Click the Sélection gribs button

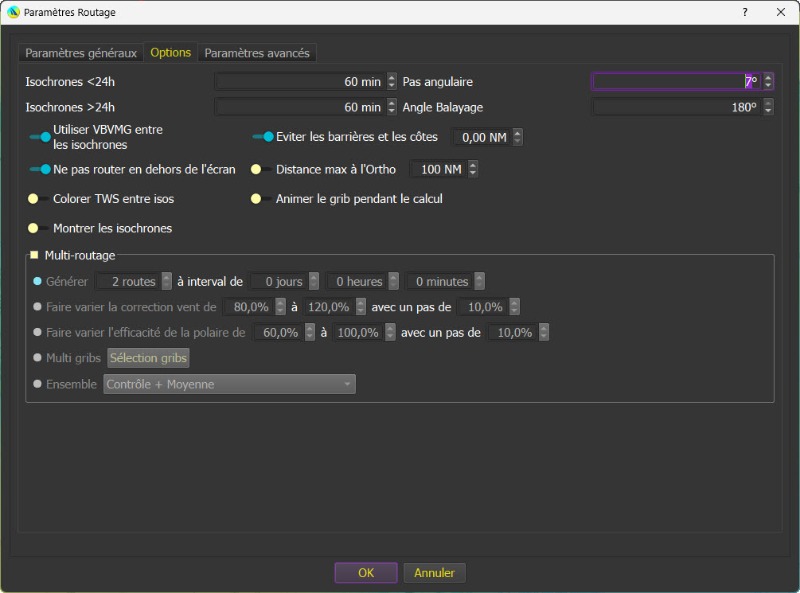148,358
